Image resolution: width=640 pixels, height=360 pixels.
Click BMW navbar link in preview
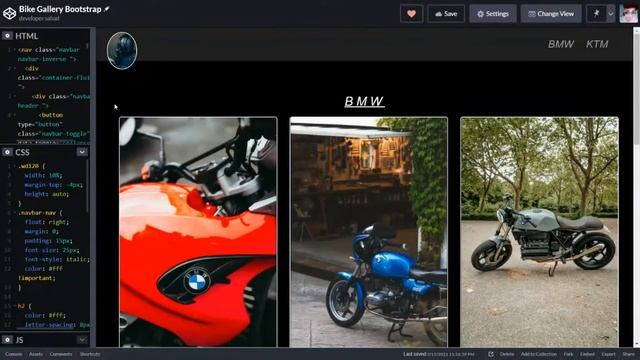coord(561,44)
